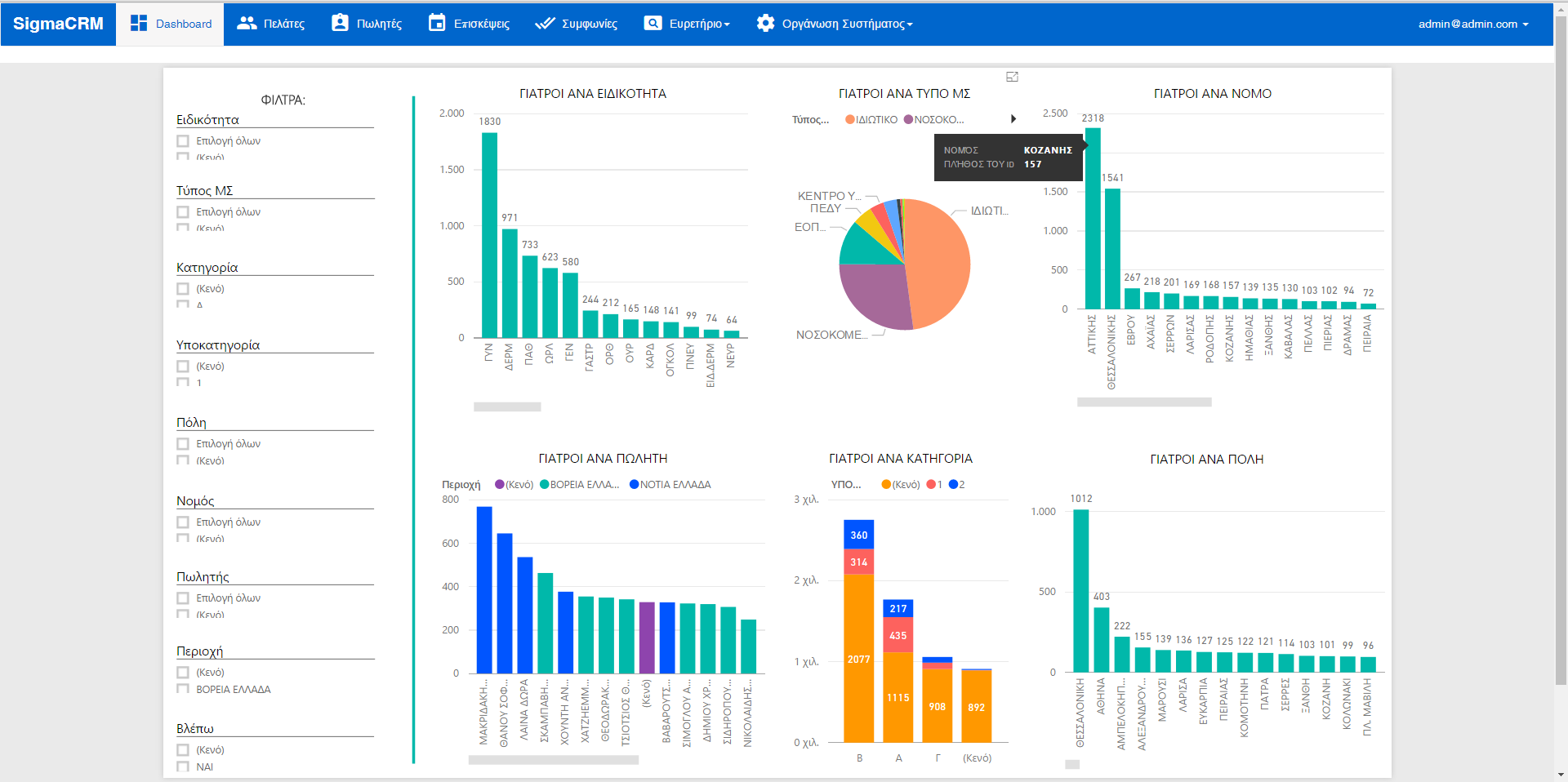Viewport: 1568px width, 782px height.
Task: Check Επιλογή όλων under Πόλη filter
Action: tap(183, 444)
